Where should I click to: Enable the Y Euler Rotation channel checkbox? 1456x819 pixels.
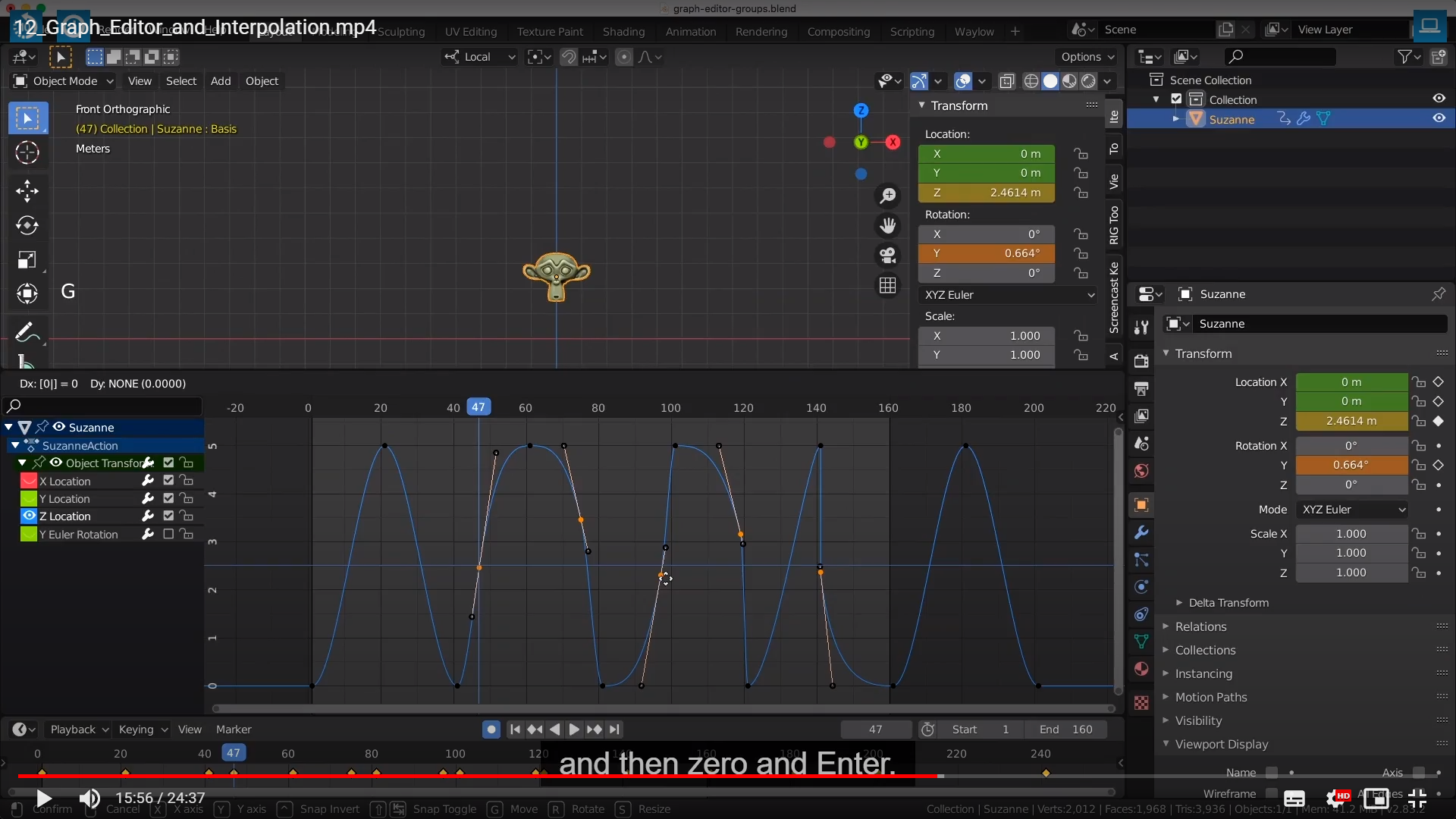168,534
